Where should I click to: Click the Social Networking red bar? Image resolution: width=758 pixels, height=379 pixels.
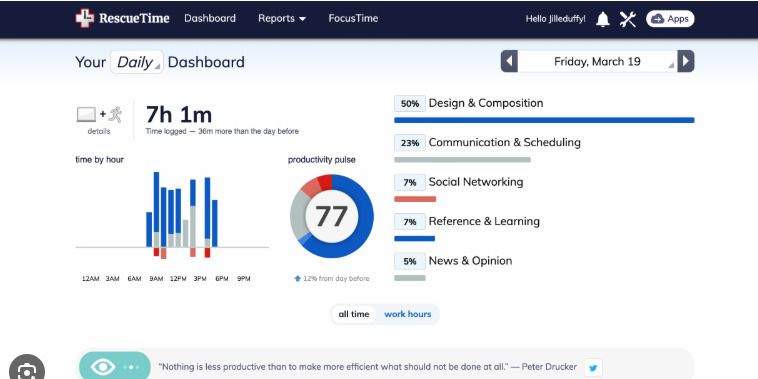(415, 199)
